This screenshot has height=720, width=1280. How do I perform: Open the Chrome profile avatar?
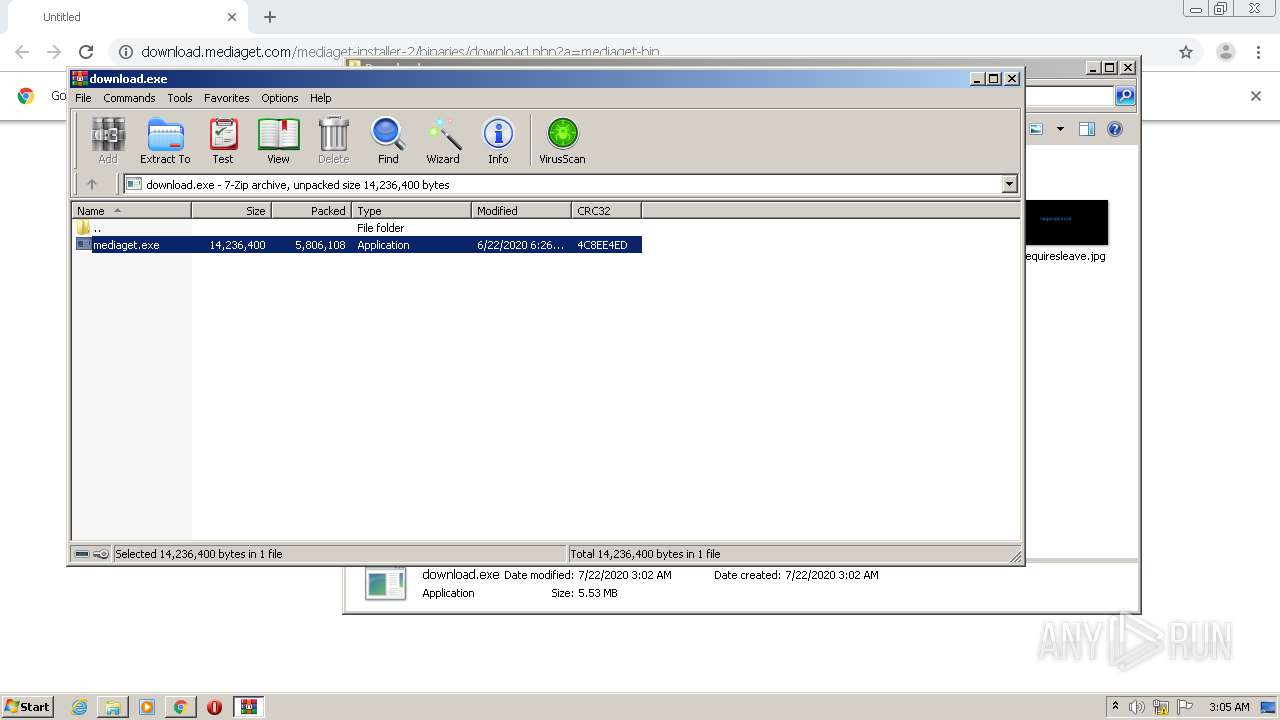tap(1225, 52)
